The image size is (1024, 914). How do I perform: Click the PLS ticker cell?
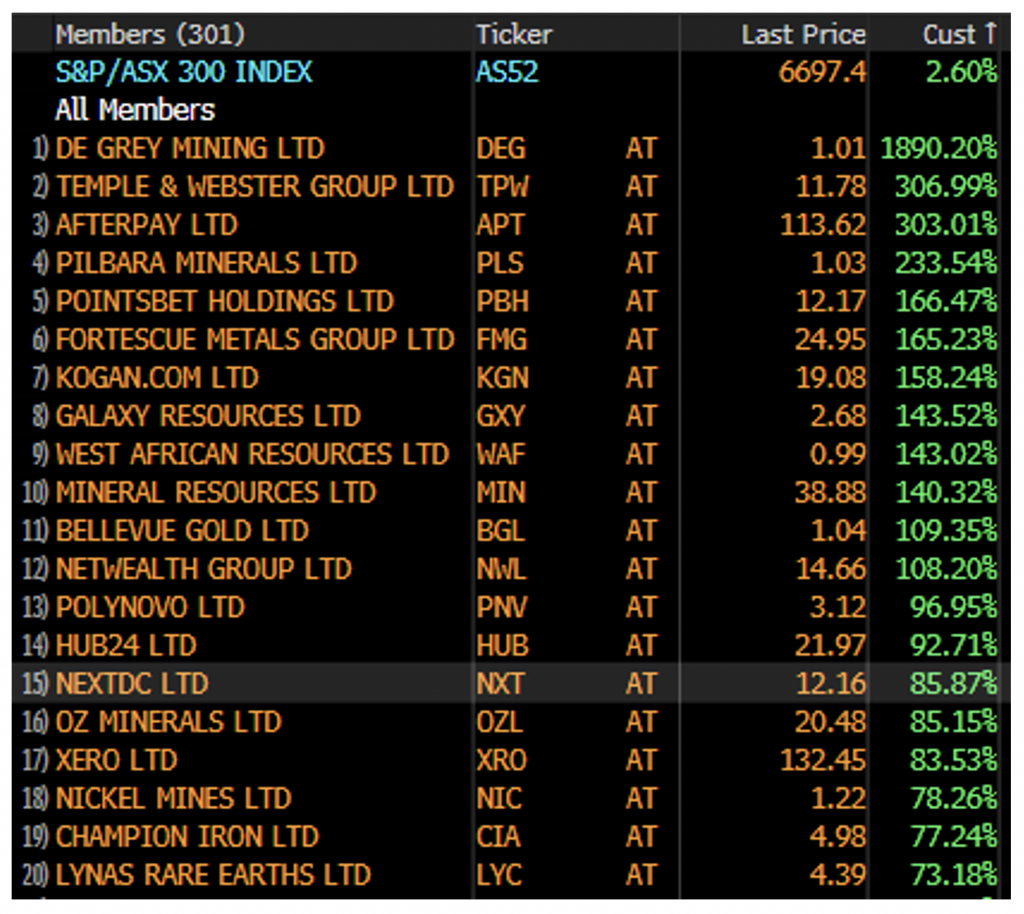tap(500, 263)
